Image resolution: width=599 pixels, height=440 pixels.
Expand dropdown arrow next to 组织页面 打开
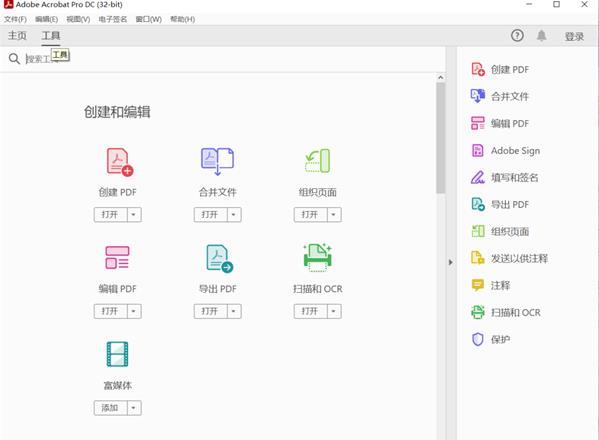(x=334, y=215)
